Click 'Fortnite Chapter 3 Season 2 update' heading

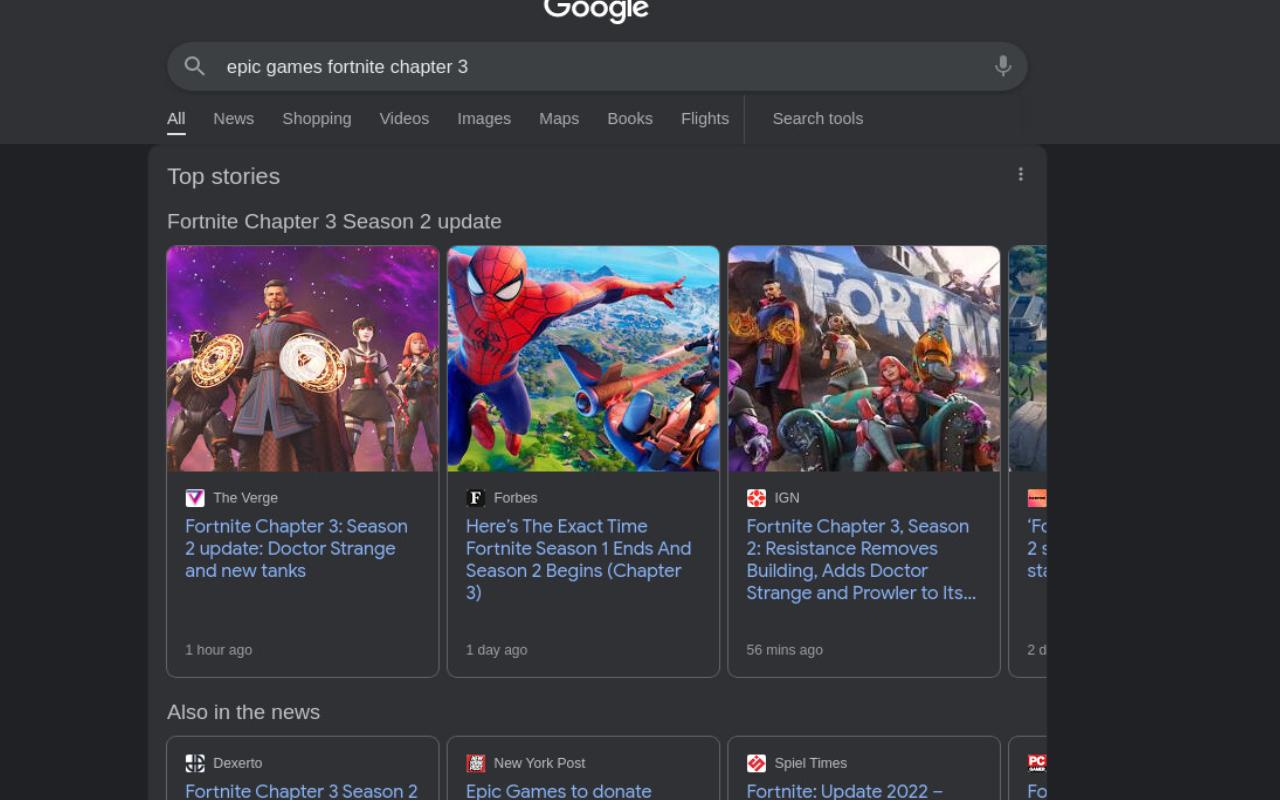coord(334,221)
